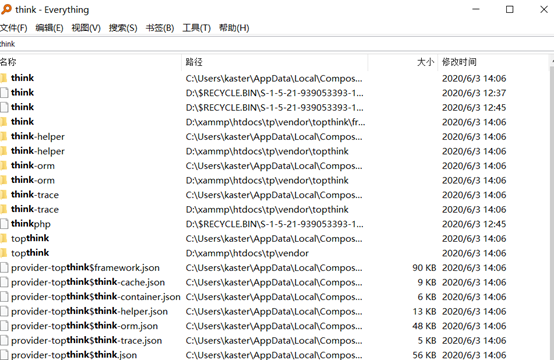Click the file icon of provider-topthink$framework.json
Screen dimensions: 554x360
[x=4, y=267]
